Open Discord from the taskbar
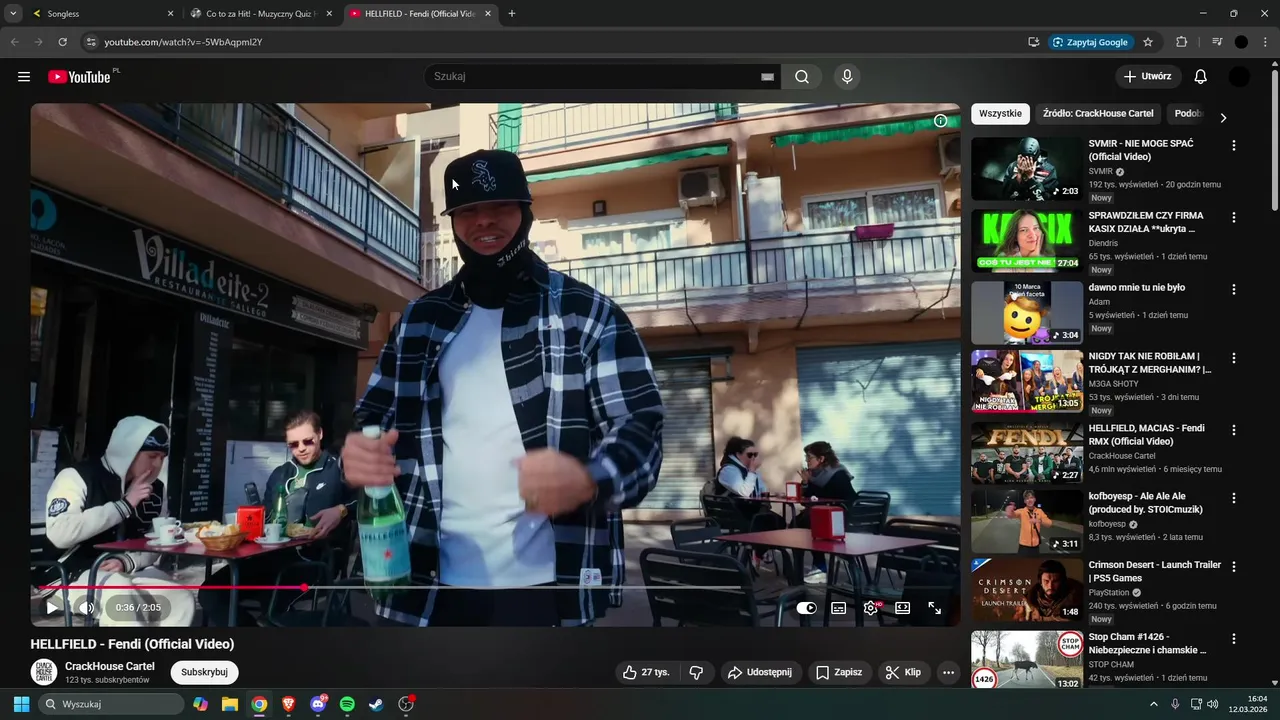This screenshot has width=1280, height=720. coord(318,704)
